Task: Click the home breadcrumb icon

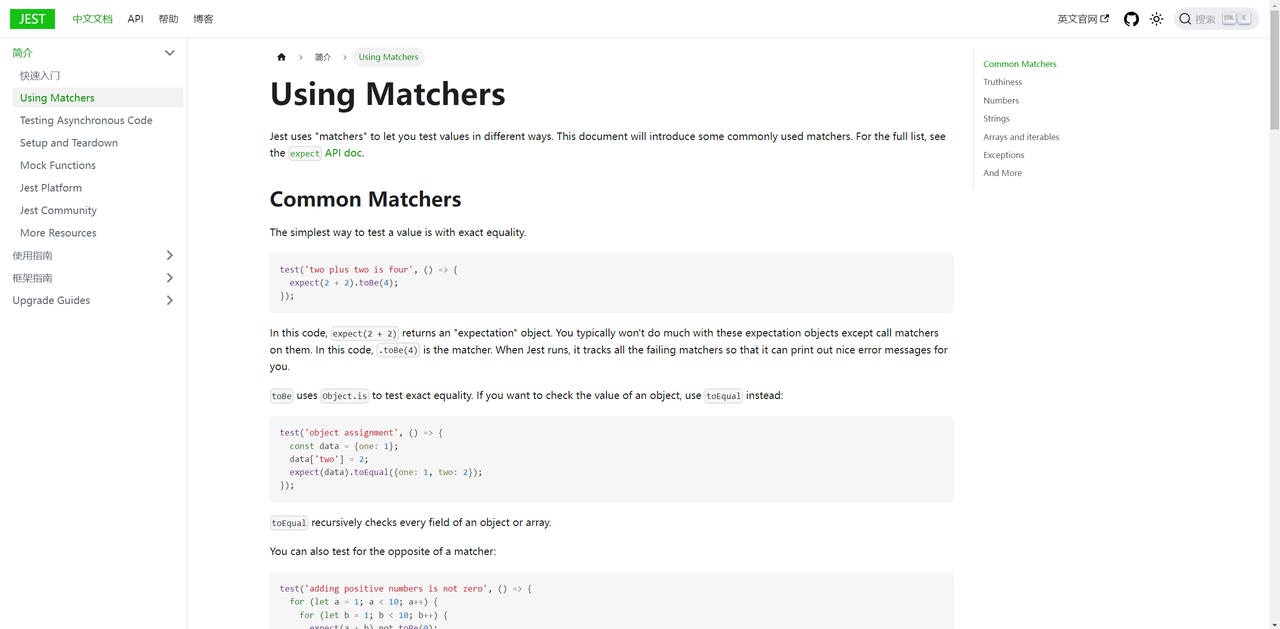Action: (282, 57)
